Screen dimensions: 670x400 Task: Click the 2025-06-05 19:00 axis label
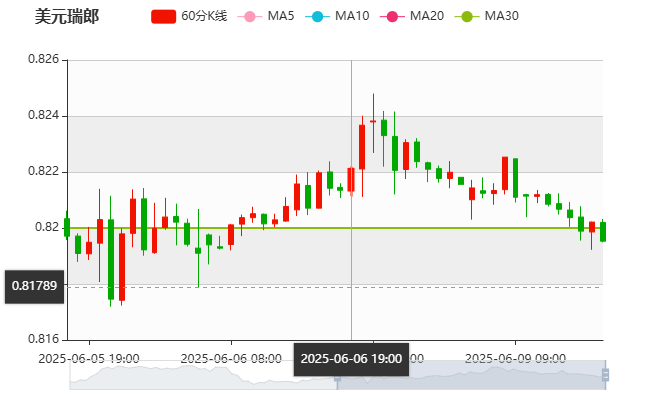click(x=89, y=359)
